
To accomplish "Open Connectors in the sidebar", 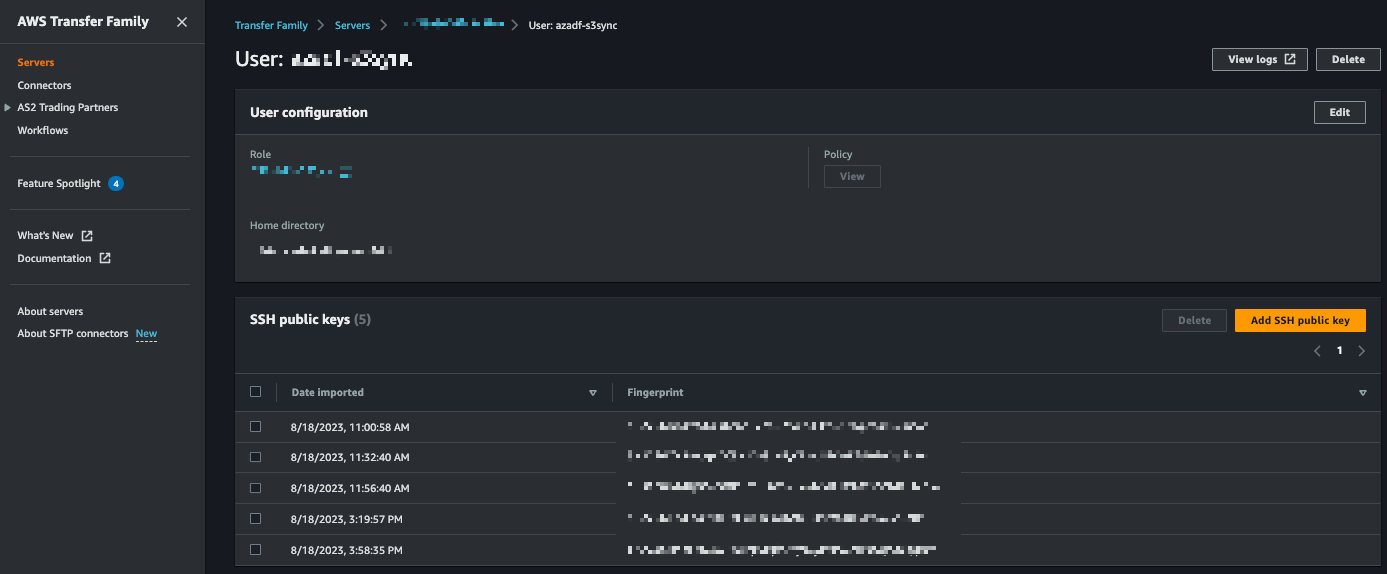I will [44, 86].
